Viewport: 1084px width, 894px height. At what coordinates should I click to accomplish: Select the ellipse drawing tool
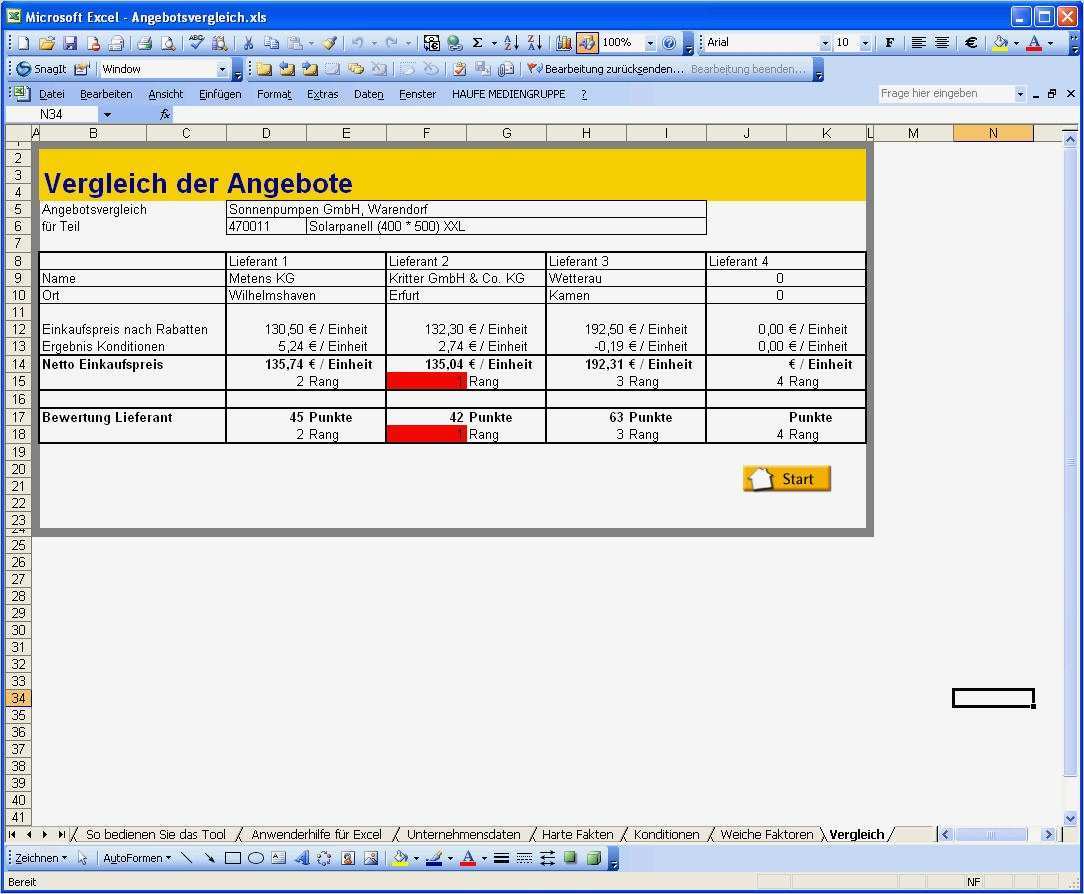(256, 858)
